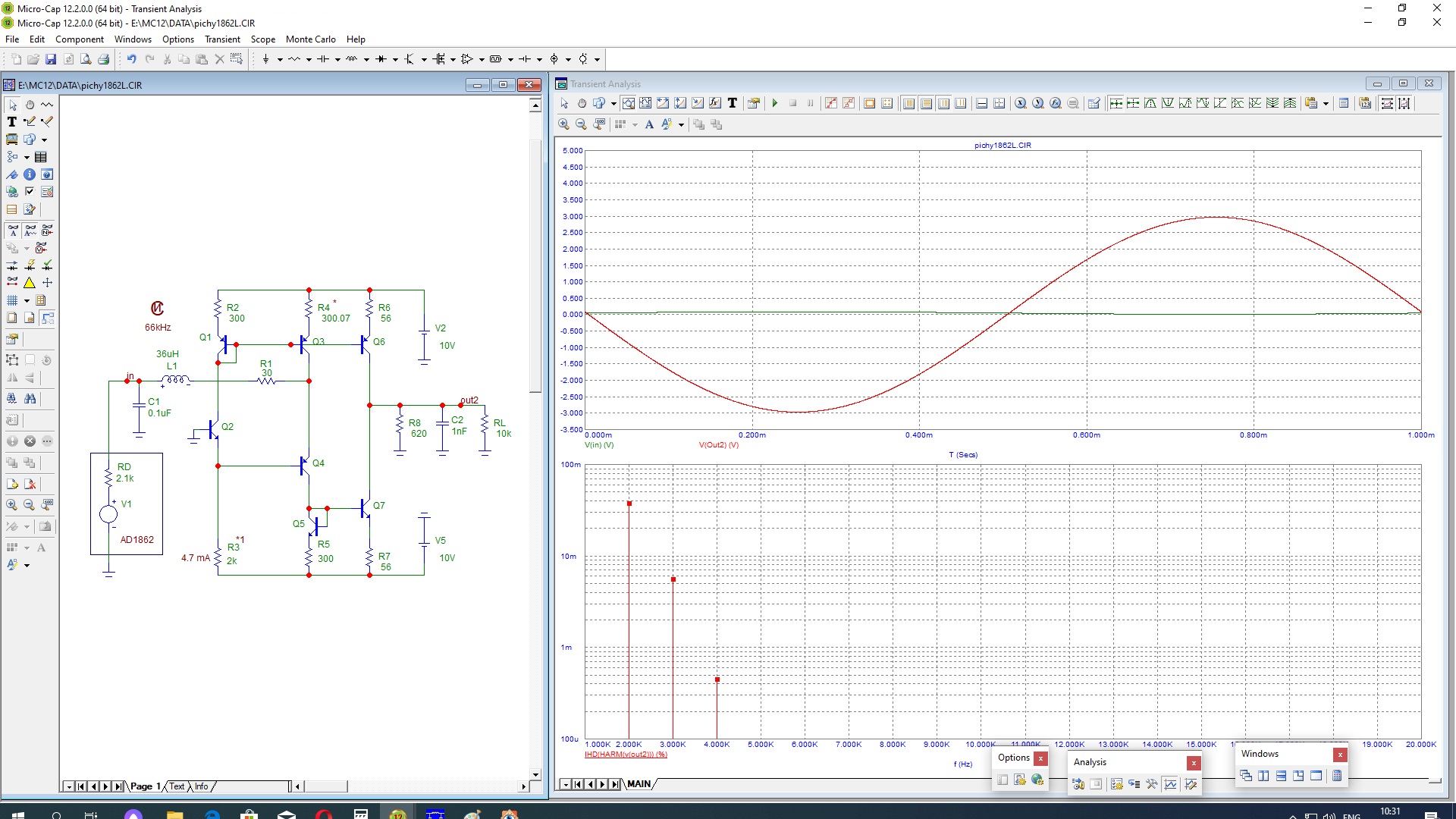Toggle node numbers display icon
The width and height of the screenshot is (1456, 819).
coord(47,230)
